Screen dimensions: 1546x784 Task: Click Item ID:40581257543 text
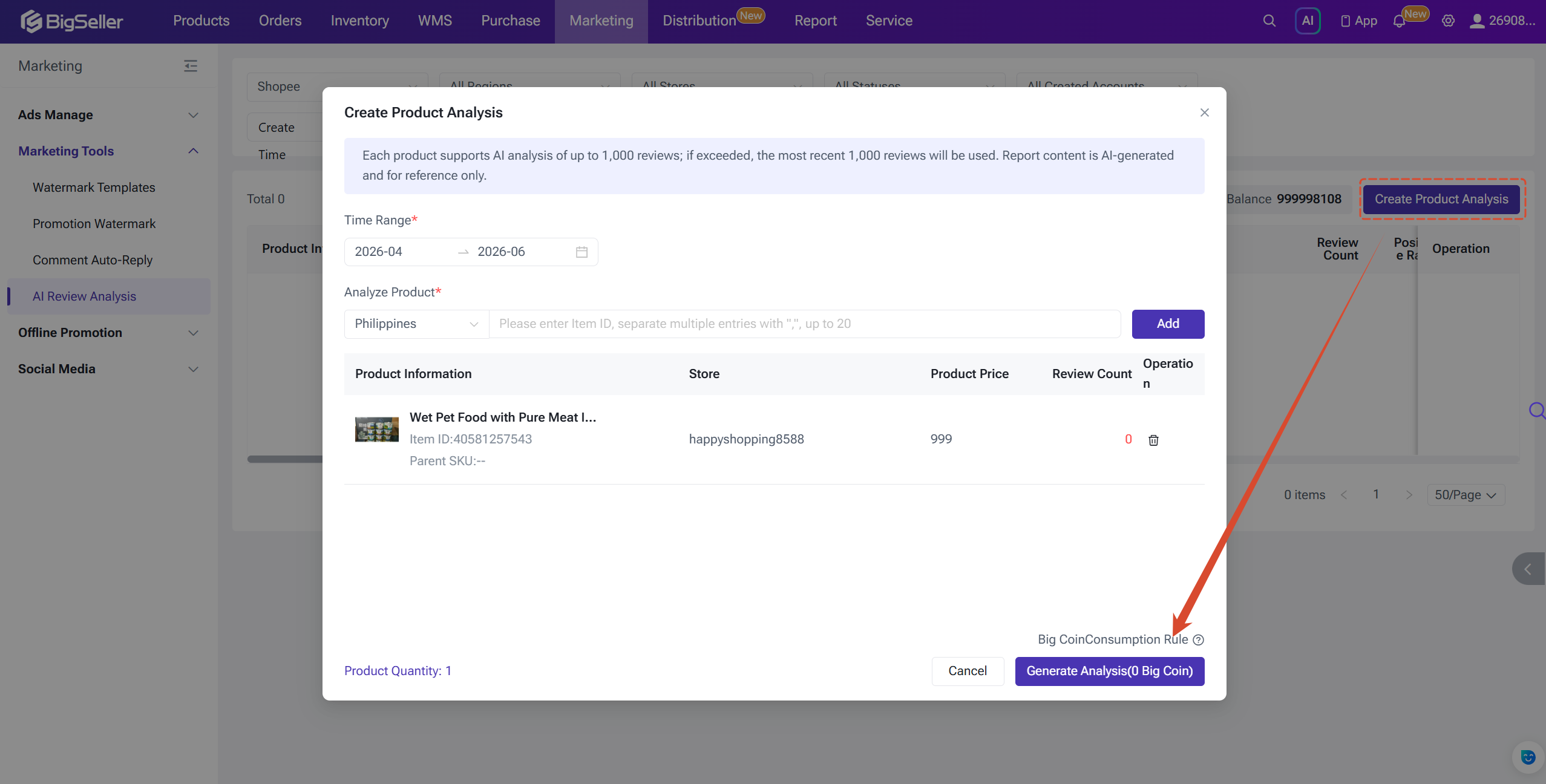tap(471, 439)
